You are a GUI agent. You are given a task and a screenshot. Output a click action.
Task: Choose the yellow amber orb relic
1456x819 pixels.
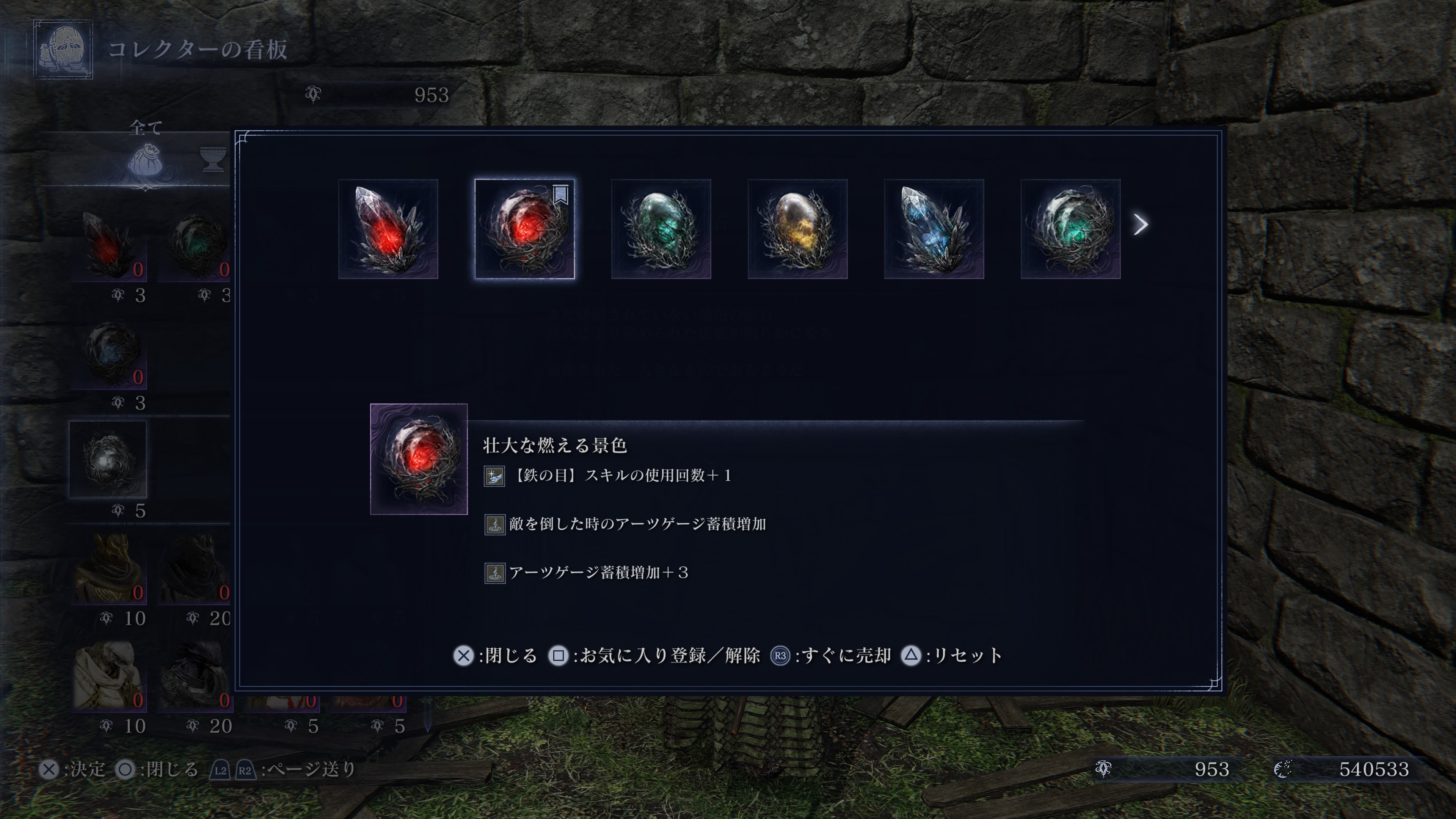(x=797, y=229)
